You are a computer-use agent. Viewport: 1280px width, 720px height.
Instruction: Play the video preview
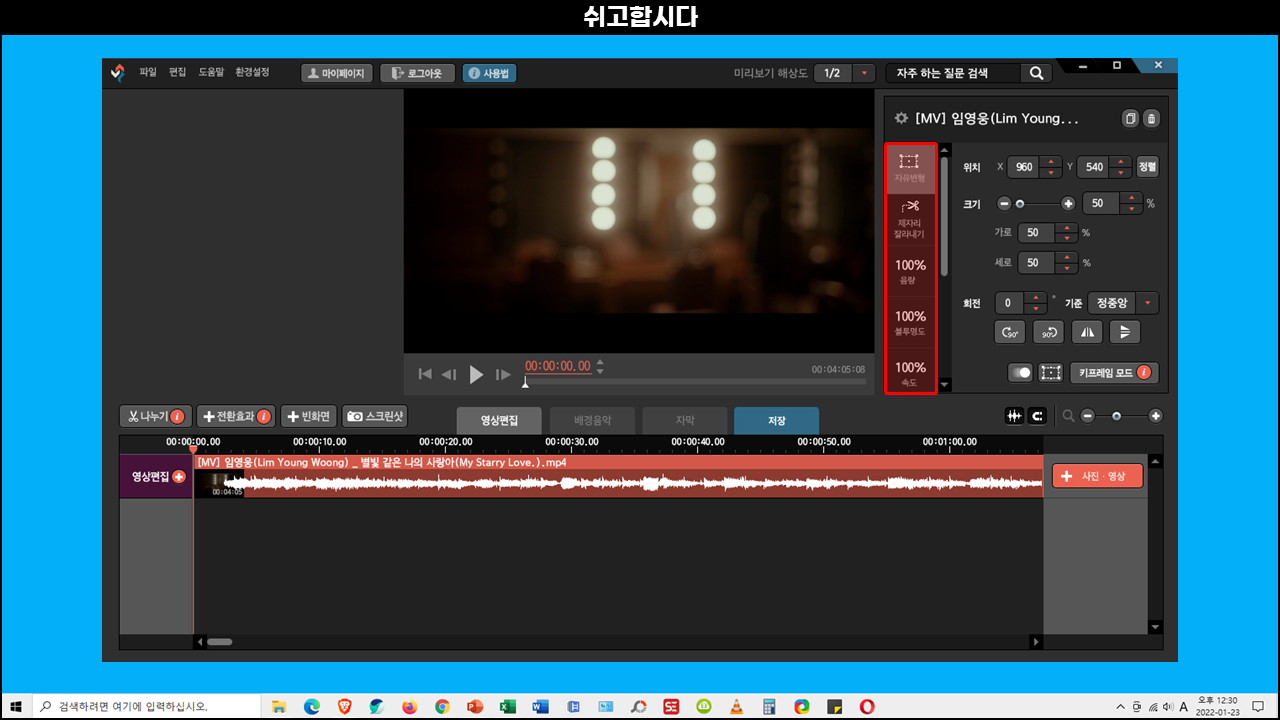(x=477, y=374)
